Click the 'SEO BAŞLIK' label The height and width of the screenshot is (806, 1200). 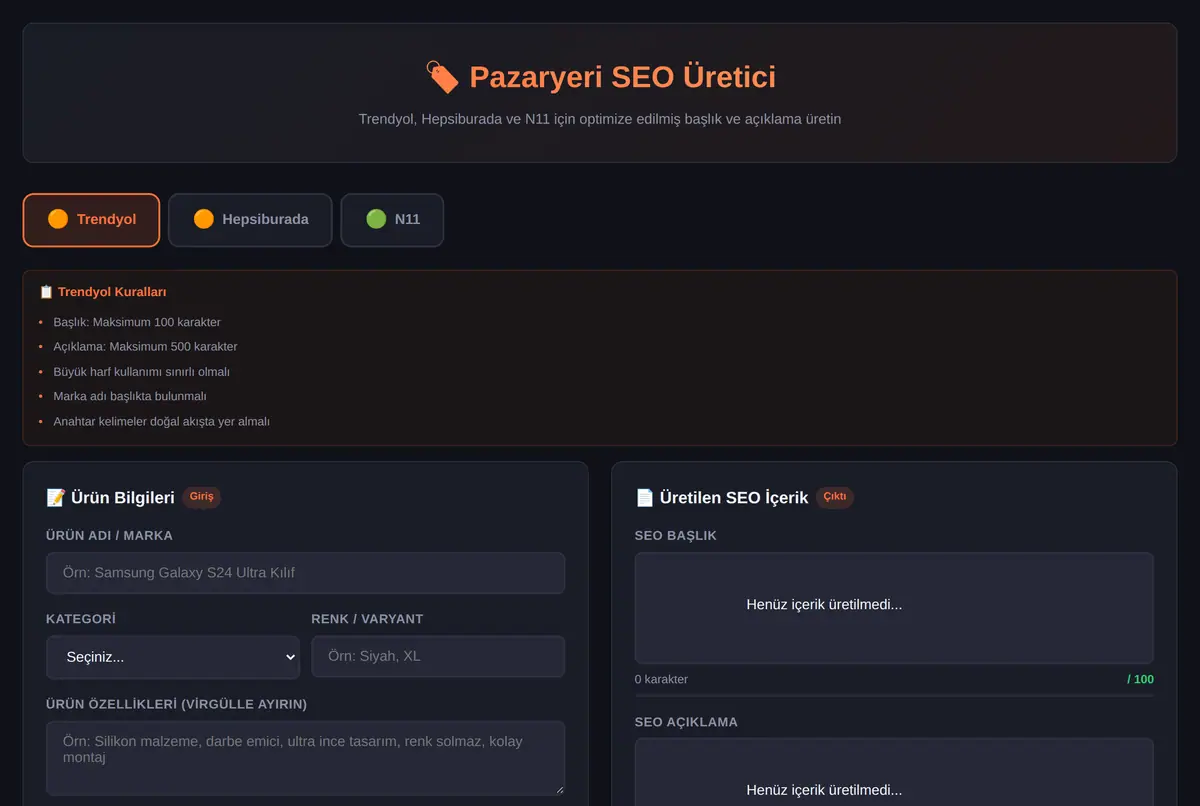[676, 536]
